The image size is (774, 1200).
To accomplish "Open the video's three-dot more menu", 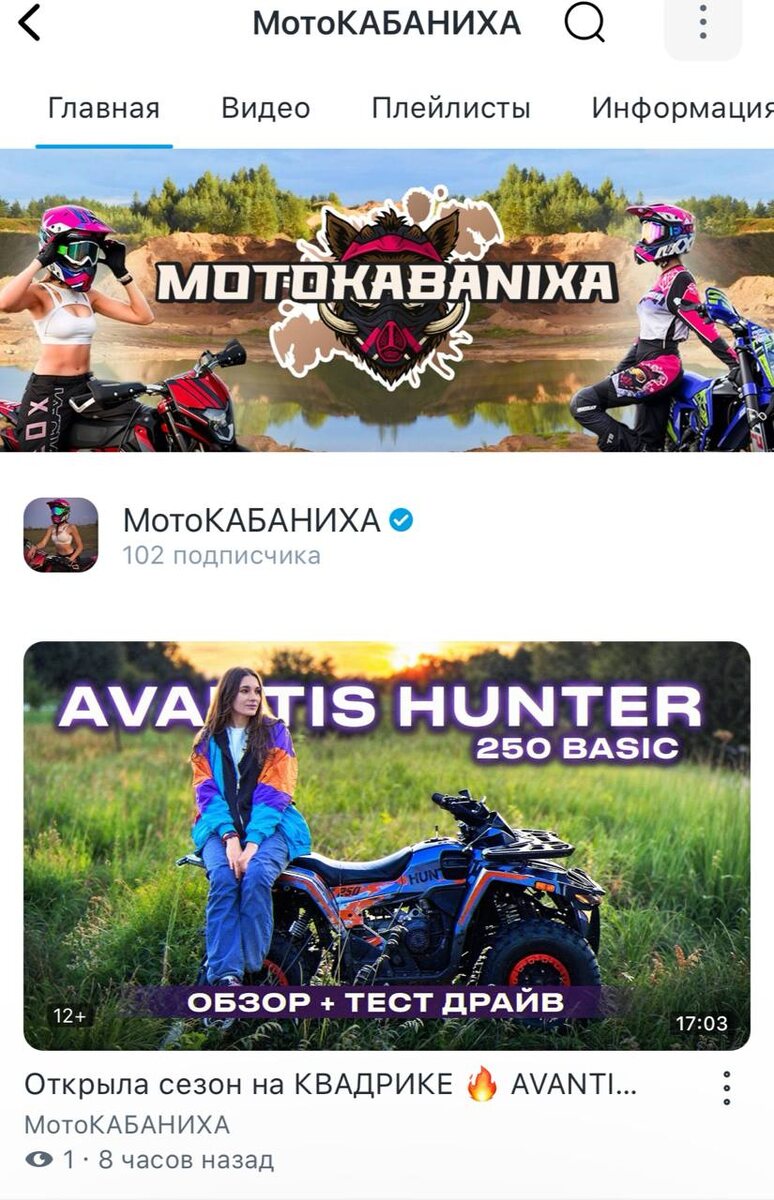I will [x=727, y=1088].
